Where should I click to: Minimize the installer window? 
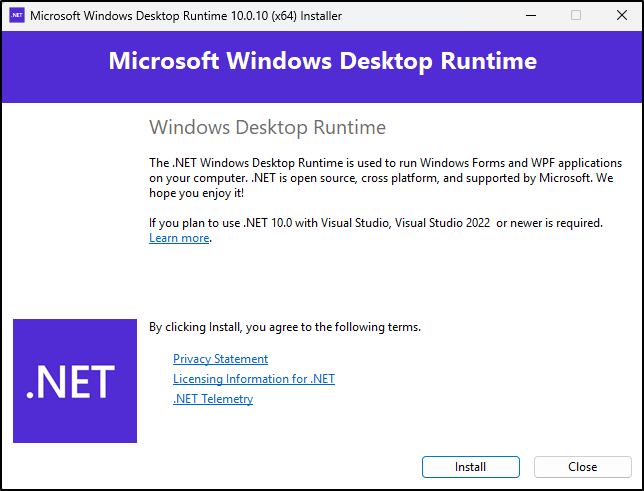click(x=531, y=16)
